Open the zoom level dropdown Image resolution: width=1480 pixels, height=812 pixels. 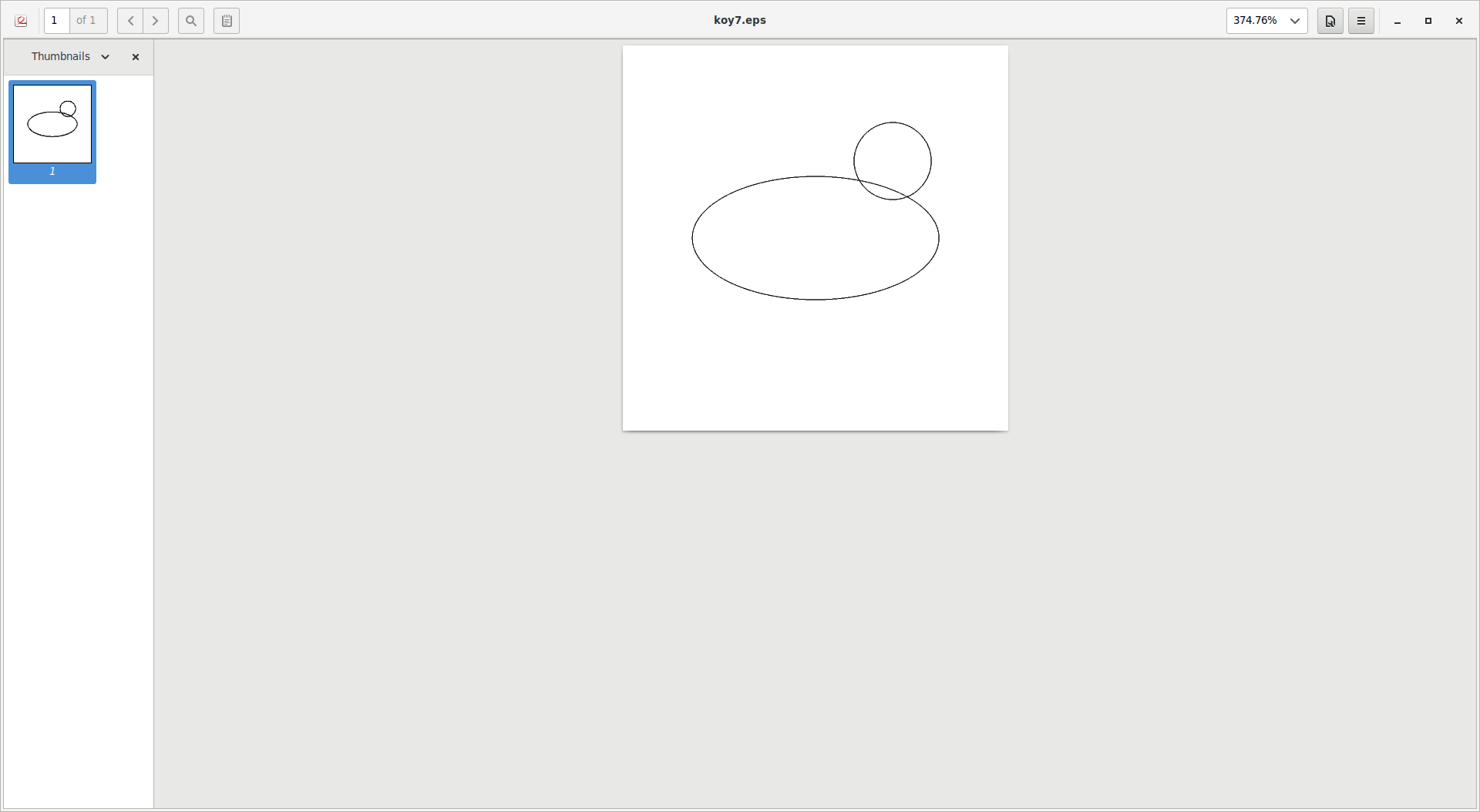(x=1295, y=21)
